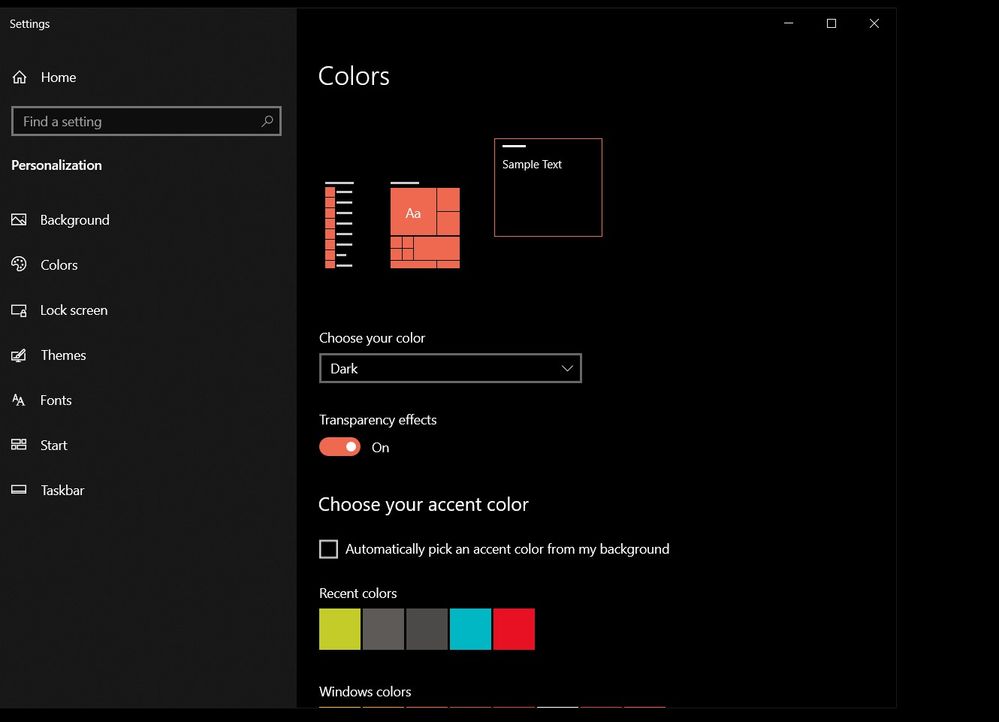This screenshot has height=722, width=999.
Task: Select the yellow-green recent color
Action: 340,629
